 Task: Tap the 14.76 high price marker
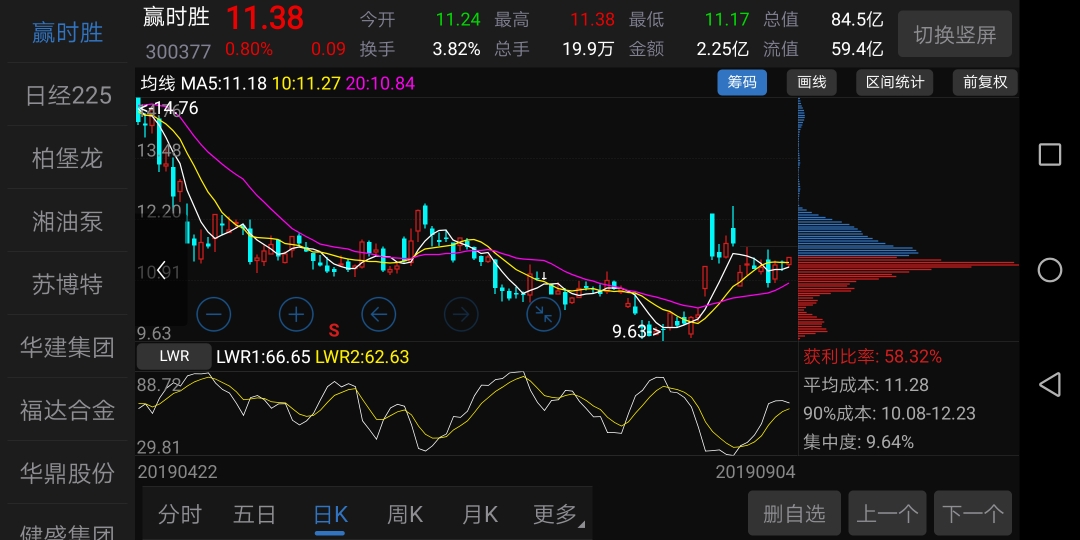click(x=168, y=108)
